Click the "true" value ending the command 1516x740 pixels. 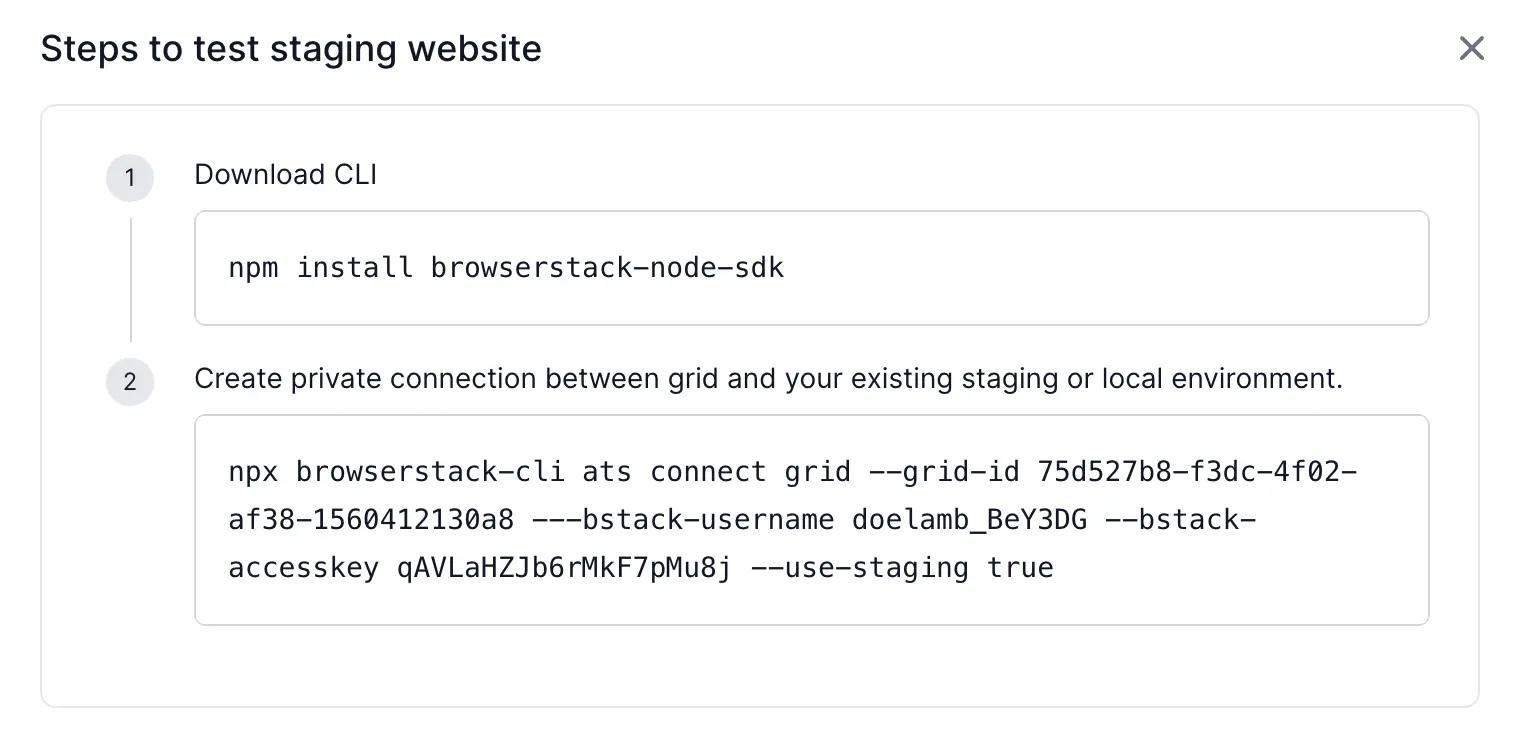point(1020,568)
